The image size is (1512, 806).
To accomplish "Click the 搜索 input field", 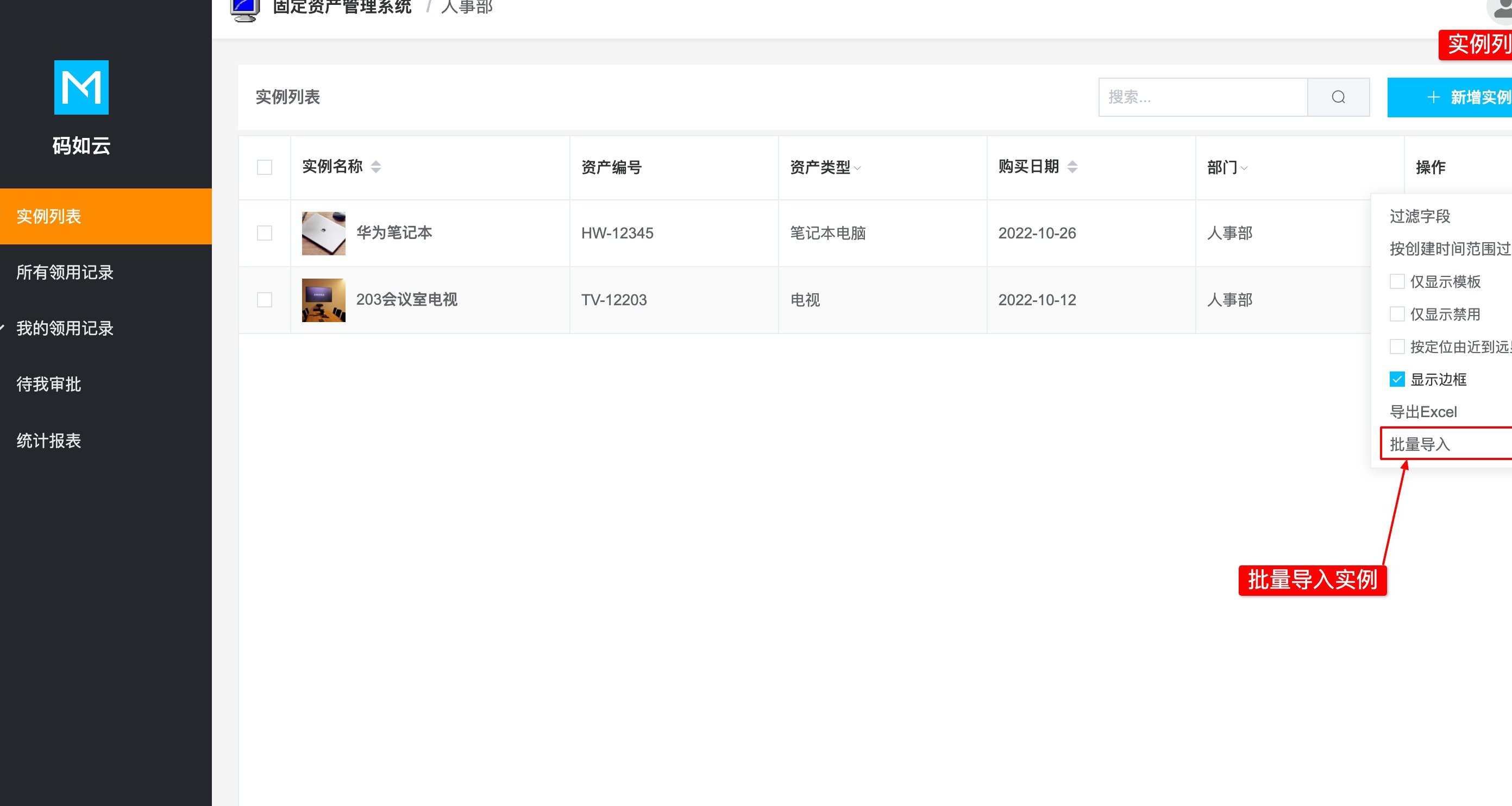I will click(1203, 97).
